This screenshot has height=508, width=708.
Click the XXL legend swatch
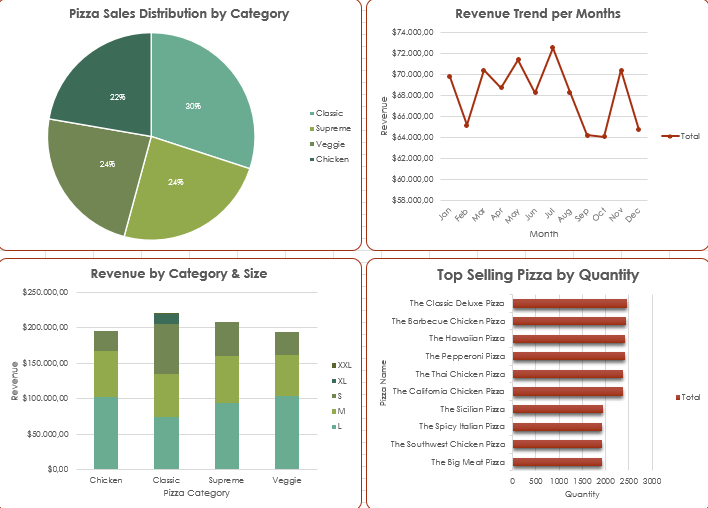(333, 365)
